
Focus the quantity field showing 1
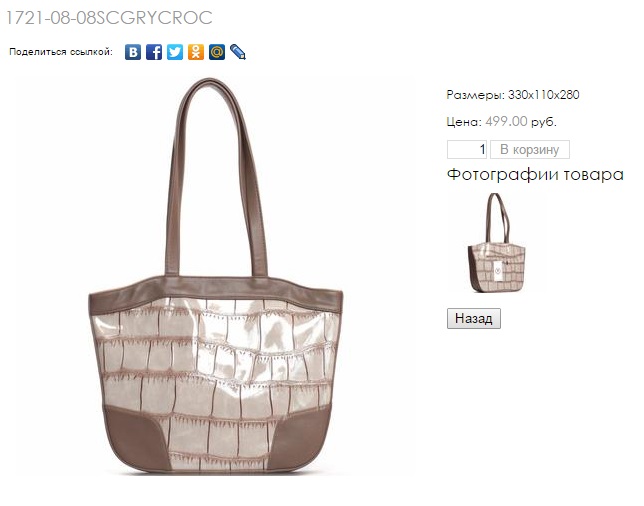coord(467,150)
